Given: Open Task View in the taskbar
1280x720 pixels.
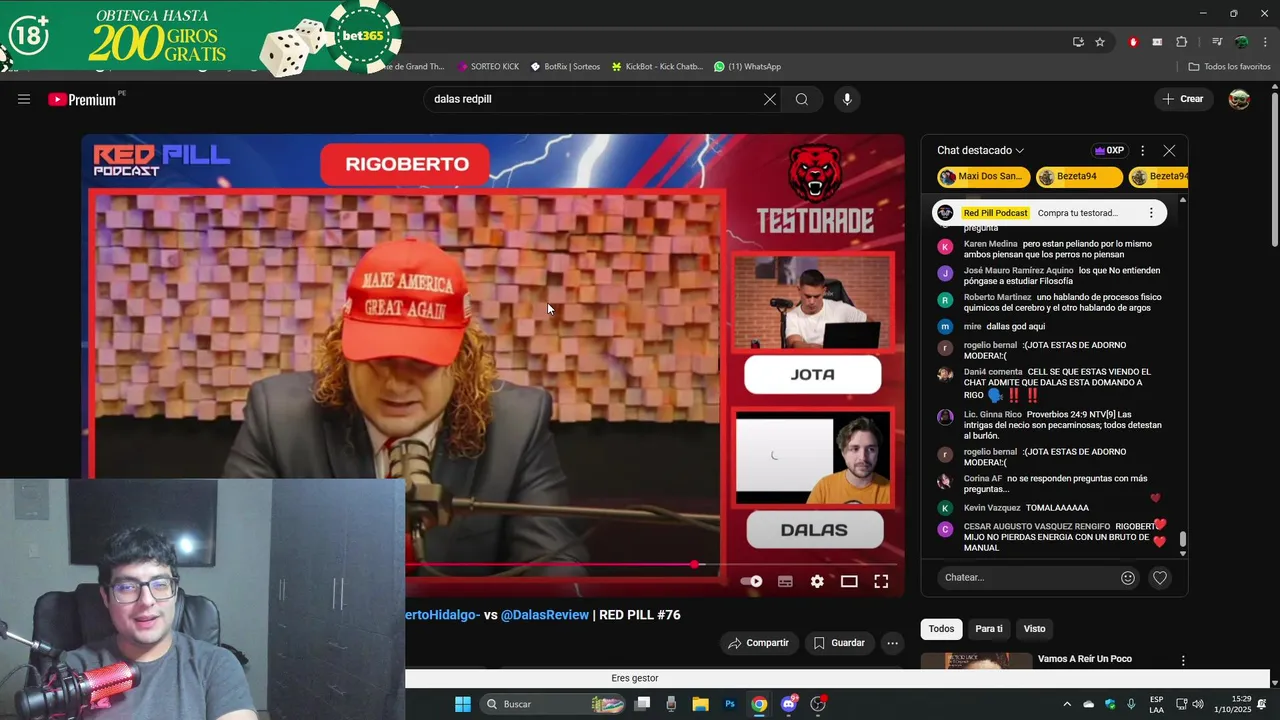Looking at the screenshot, I should 642,704.
